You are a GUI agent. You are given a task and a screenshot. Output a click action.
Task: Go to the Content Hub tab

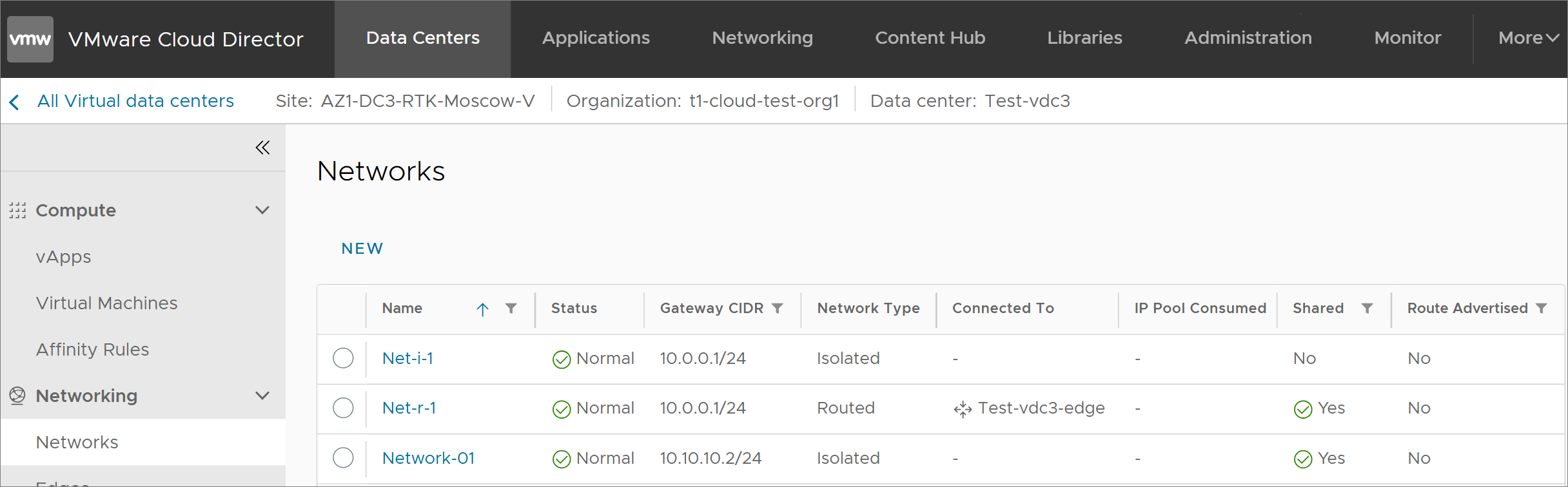930,39
